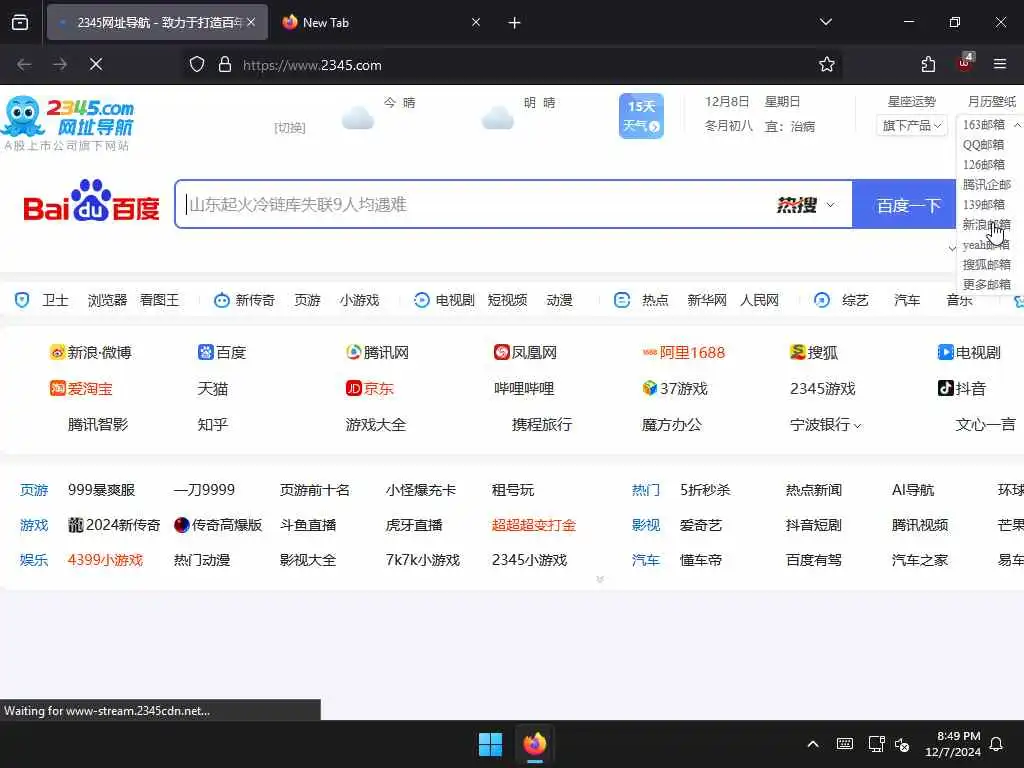
Task: Open 京东 site link
Action: (370, 389)
